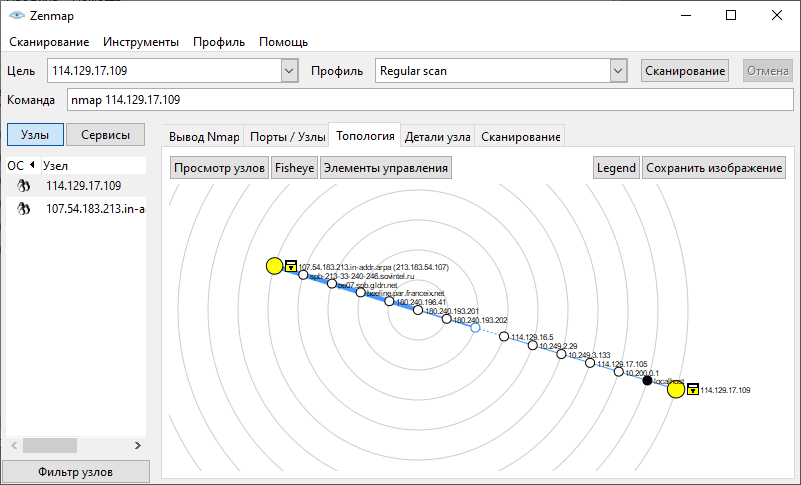Sort host list by Узел column
801x485 pixels.
click(93, 166)
